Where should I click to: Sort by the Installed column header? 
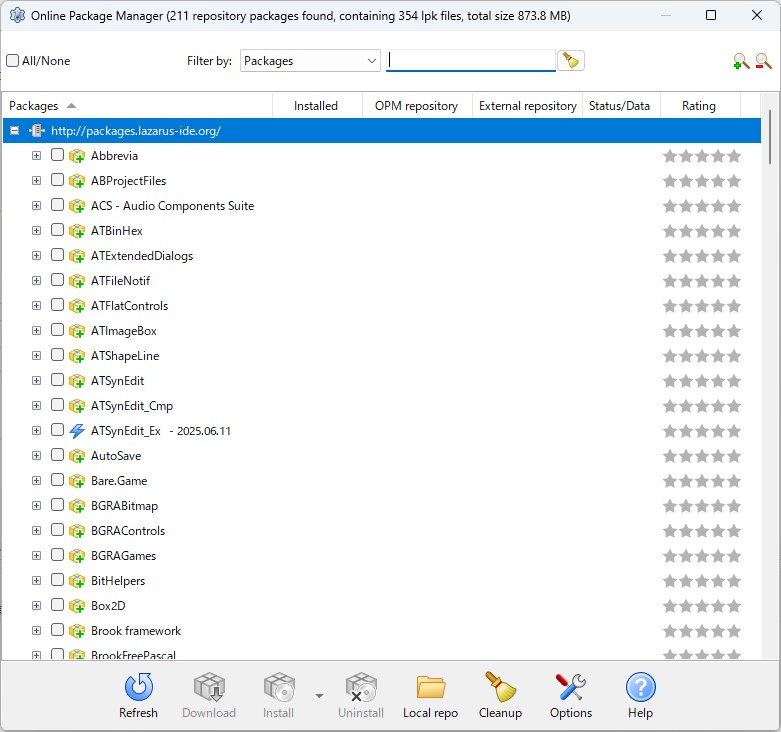click(x=315, y=106)
